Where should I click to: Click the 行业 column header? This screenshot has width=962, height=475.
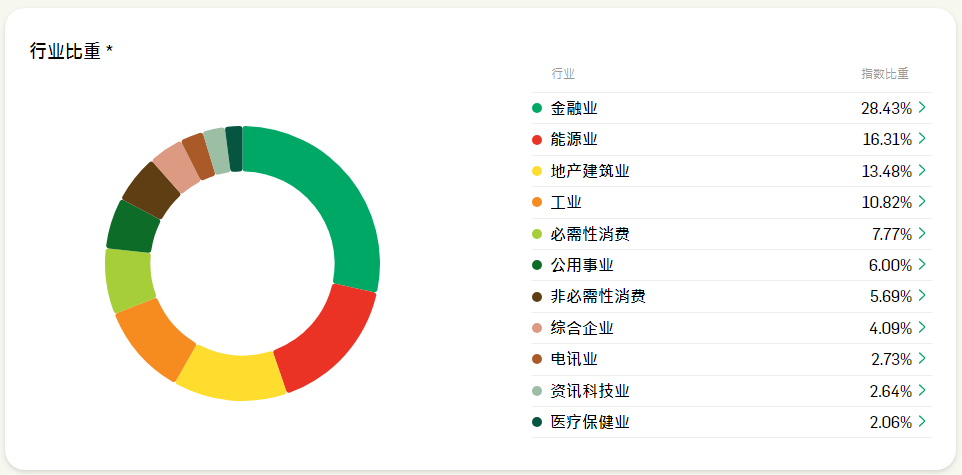point(563,74)
